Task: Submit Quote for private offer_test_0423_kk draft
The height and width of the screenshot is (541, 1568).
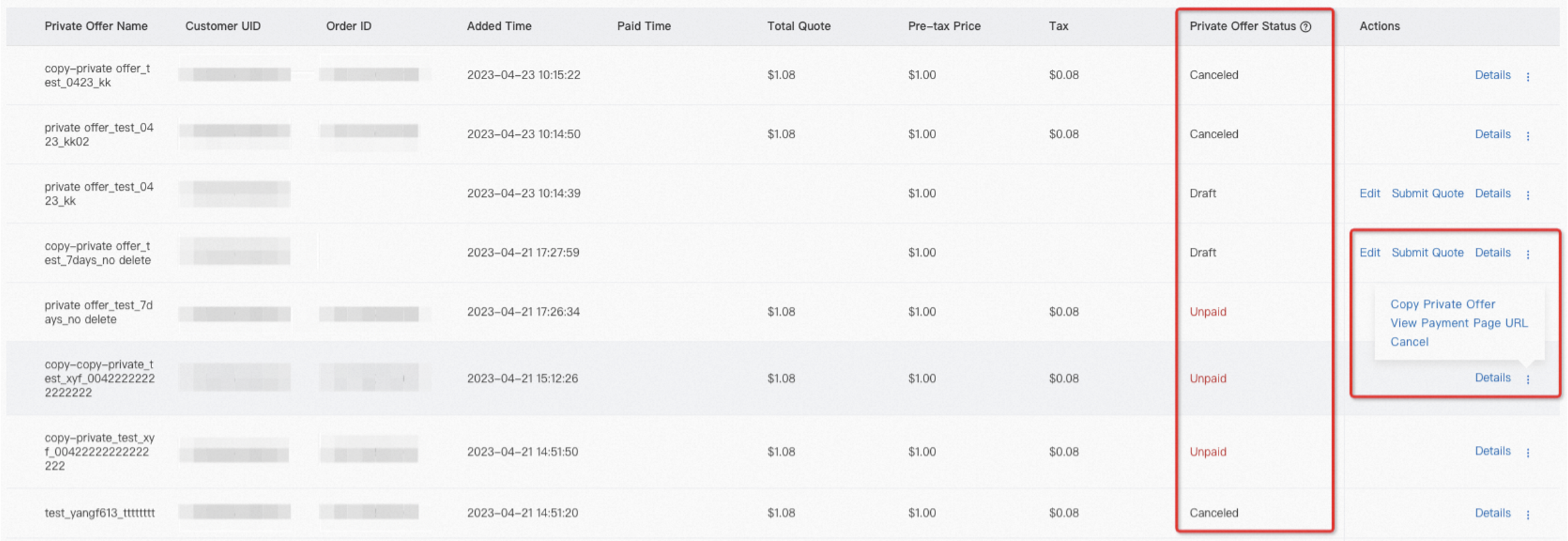Action: [x=1427, y=193]
